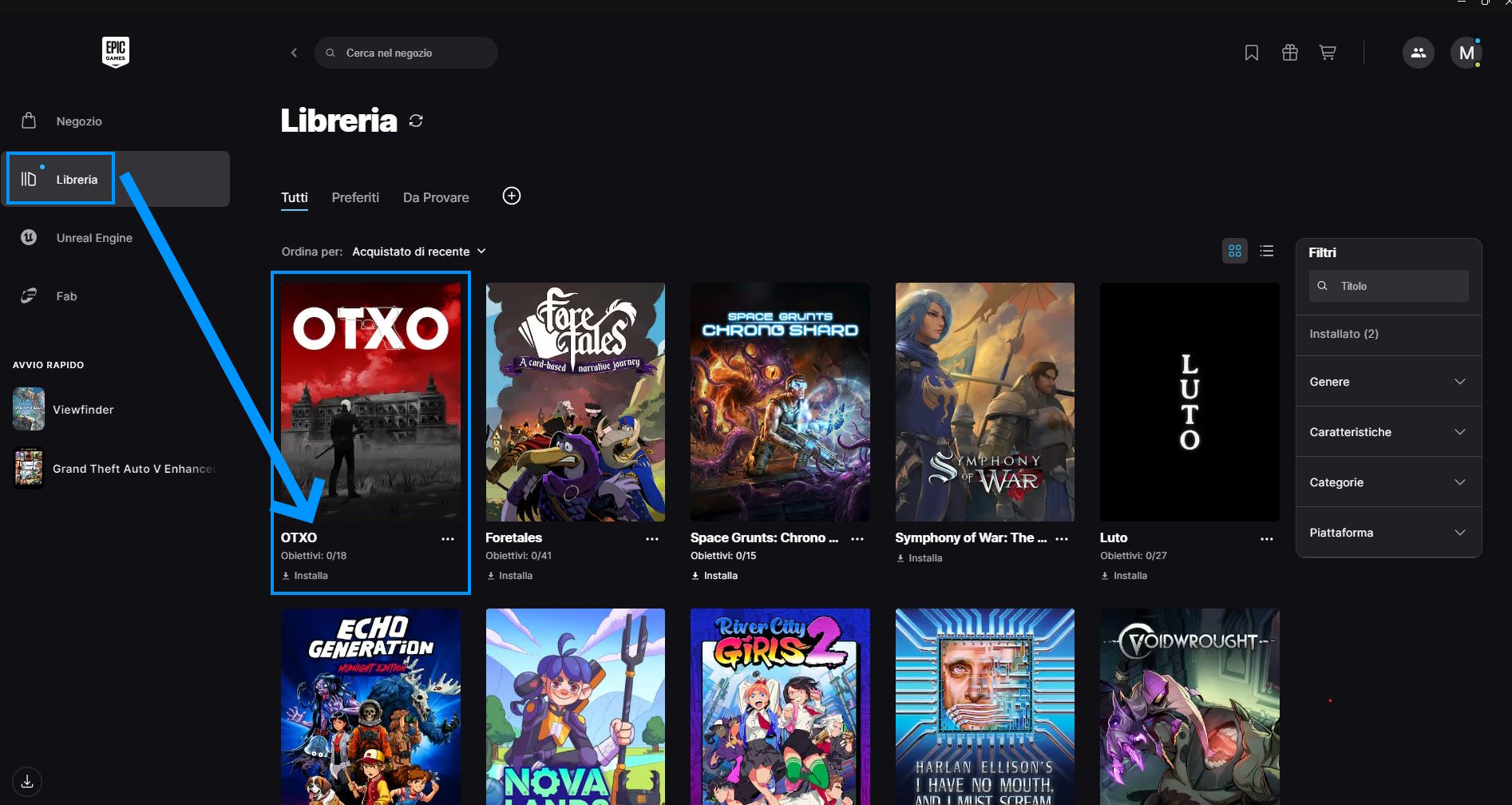Screen dimensions: 1512x805
Task: Filter by Installato (2)
Action: click(1344, 334)
